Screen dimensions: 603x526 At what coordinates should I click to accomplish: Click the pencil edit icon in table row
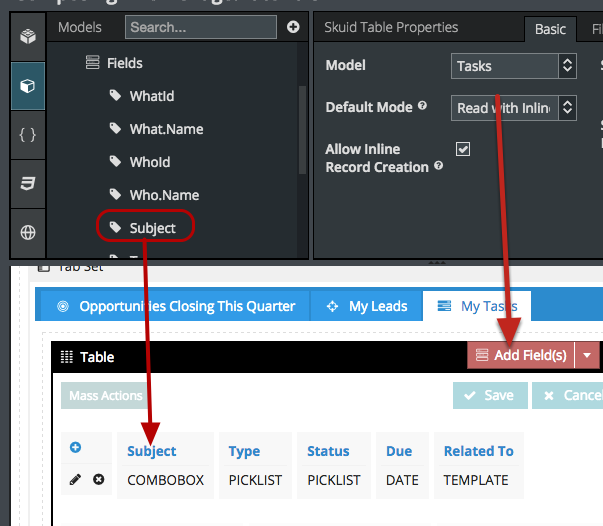[75, 480]
